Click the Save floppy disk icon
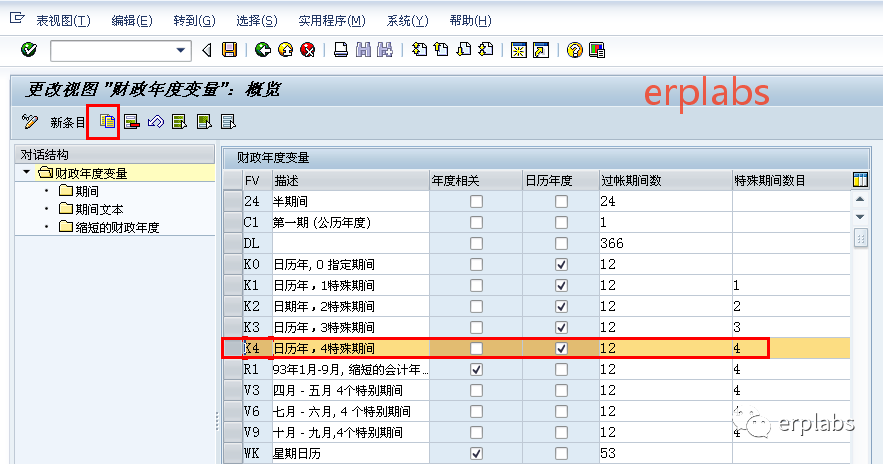 tap(229, 50)
